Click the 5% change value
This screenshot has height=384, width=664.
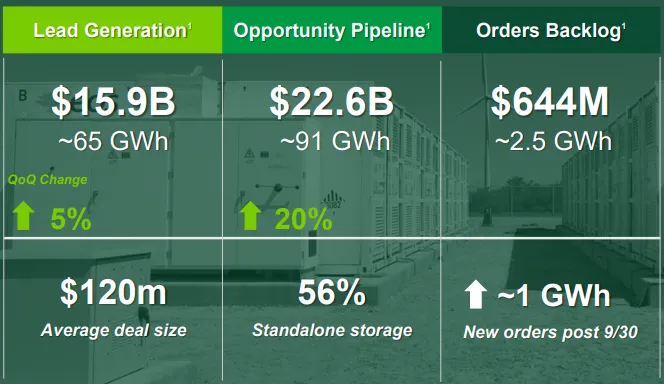click(x=71, y=219)
